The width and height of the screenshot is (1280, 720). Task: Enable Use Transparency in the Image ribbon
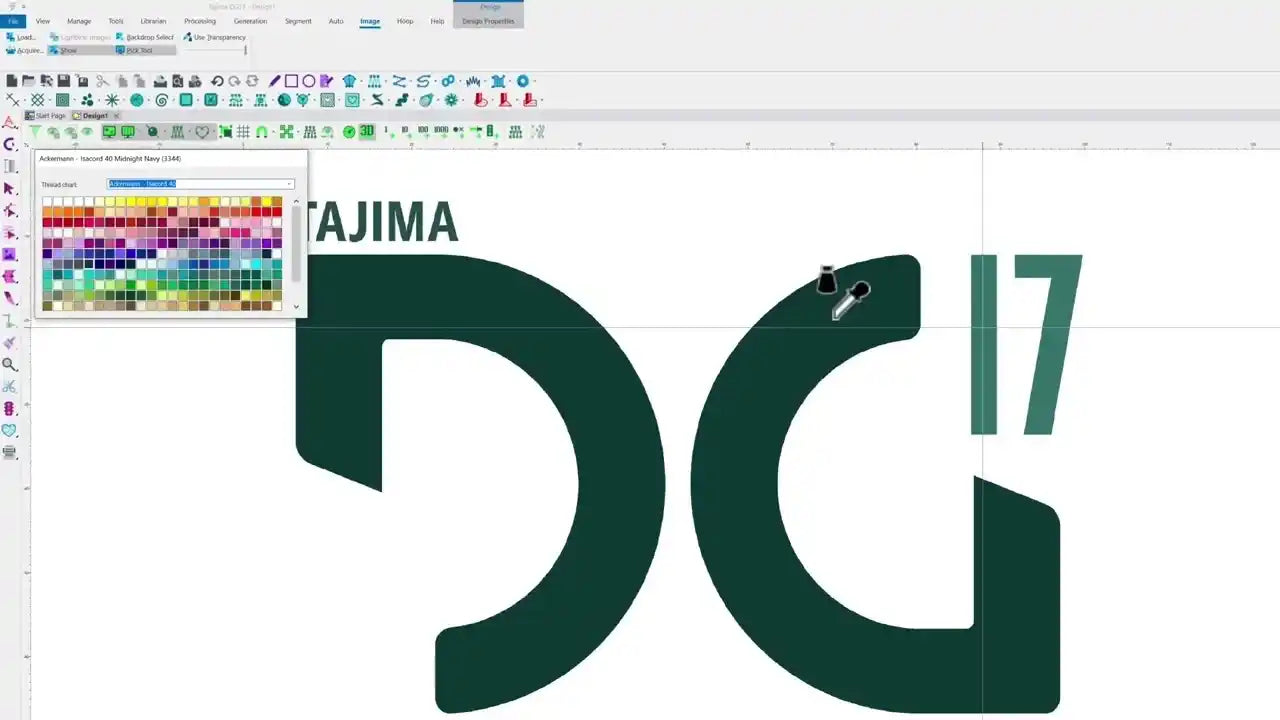click(215, 37)
